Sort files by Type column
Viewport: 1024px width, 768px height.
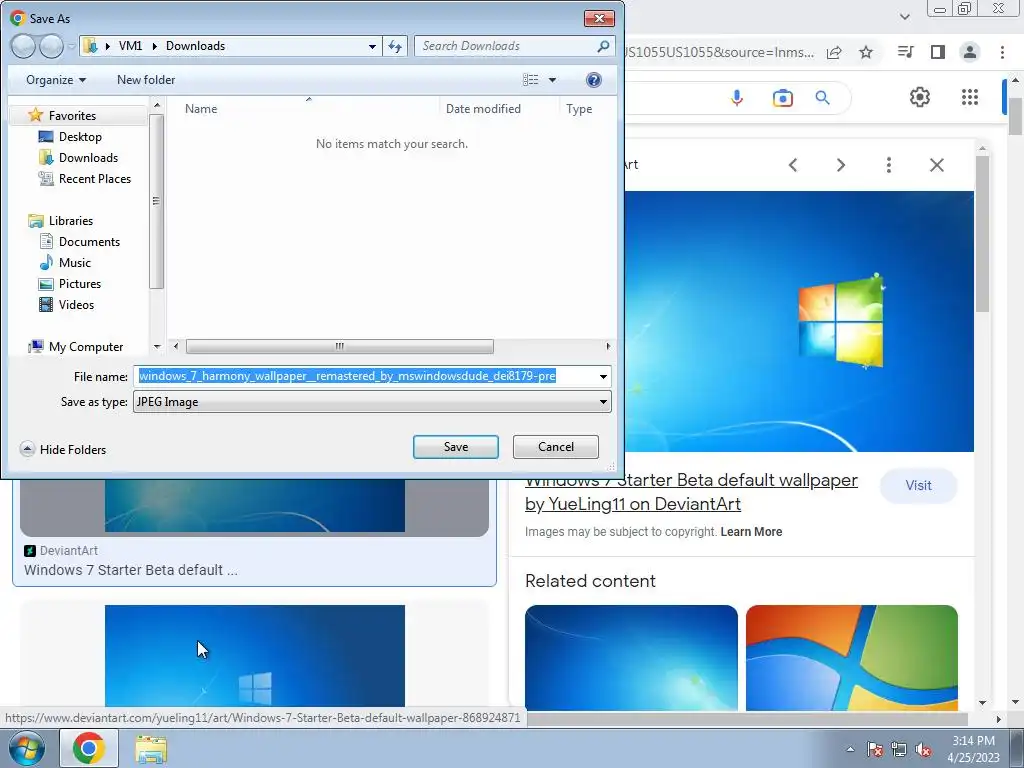[579, 109]
